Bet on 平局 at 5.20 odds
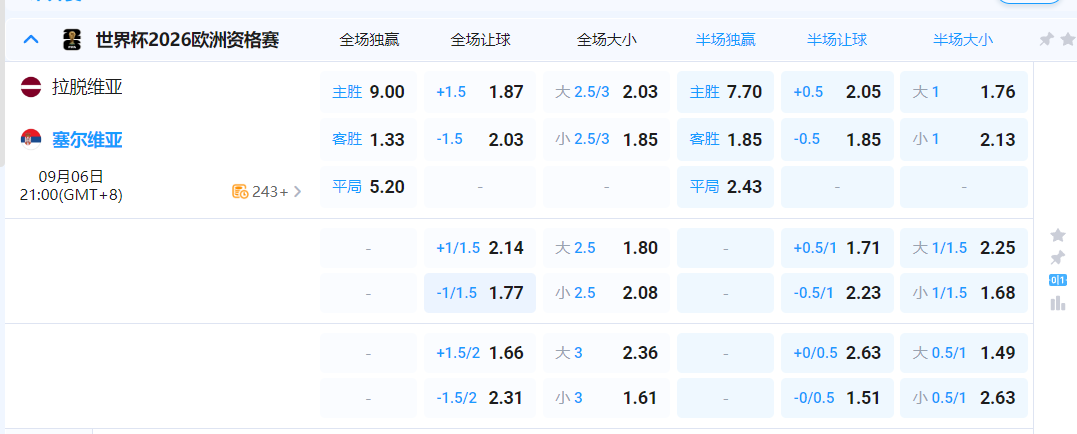 pos(368,187)
